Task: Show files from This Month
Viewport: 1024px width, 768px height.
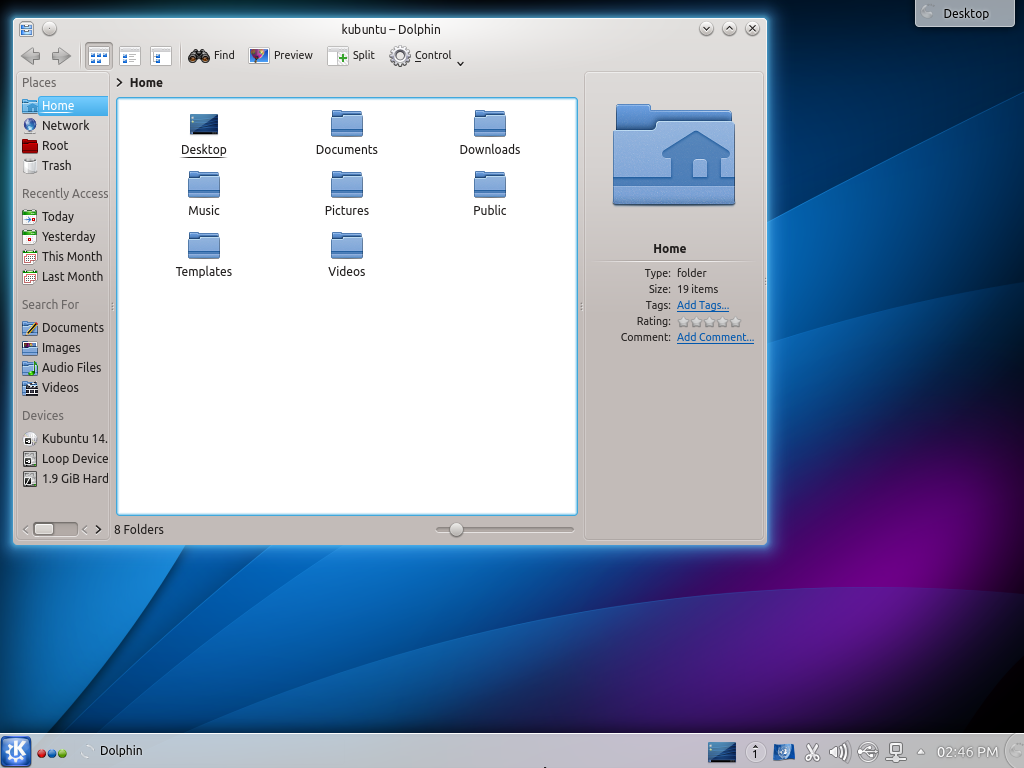Action: pos(64,257)
